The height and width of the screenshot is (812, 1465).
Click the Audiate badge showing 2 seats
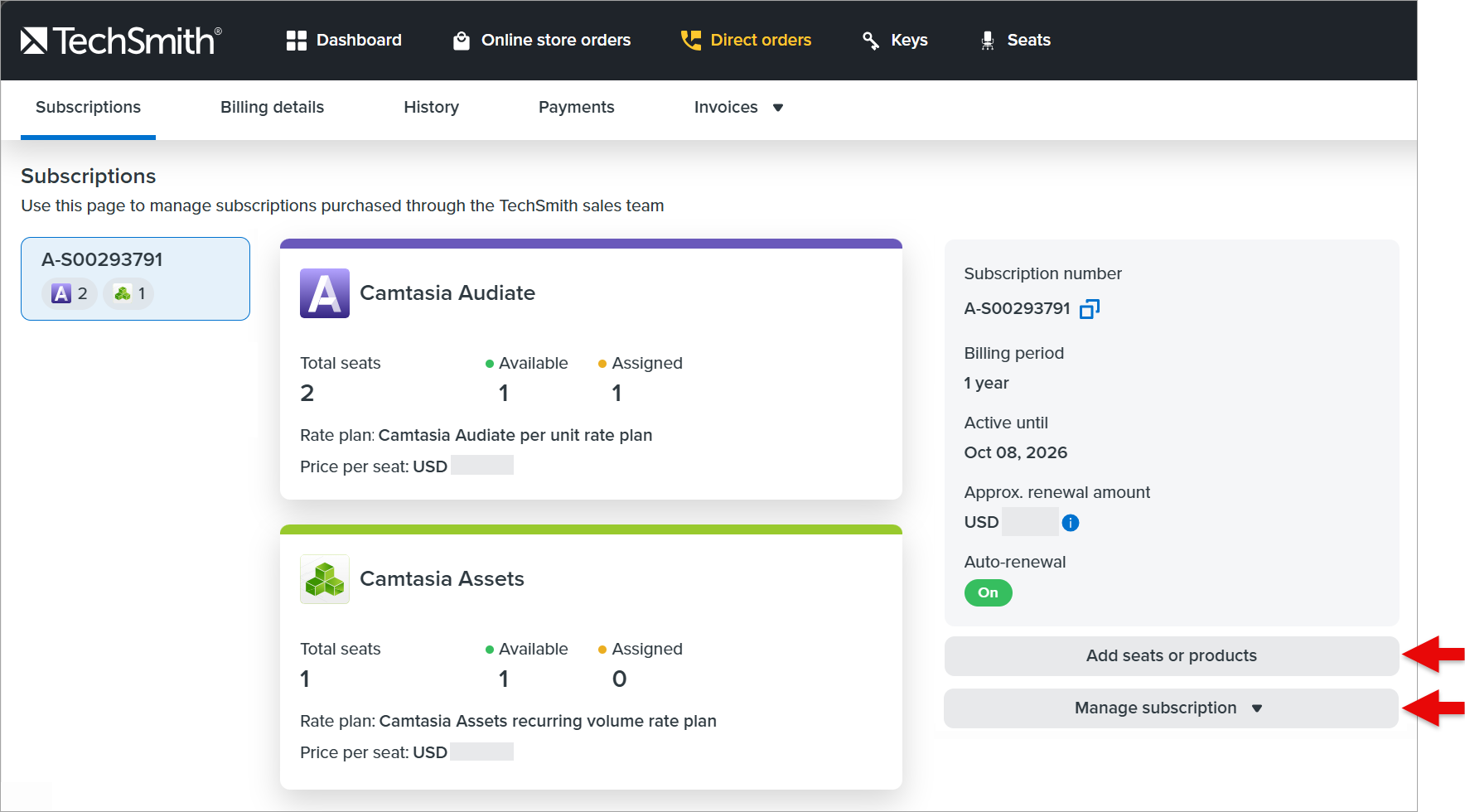pos(70,293)
